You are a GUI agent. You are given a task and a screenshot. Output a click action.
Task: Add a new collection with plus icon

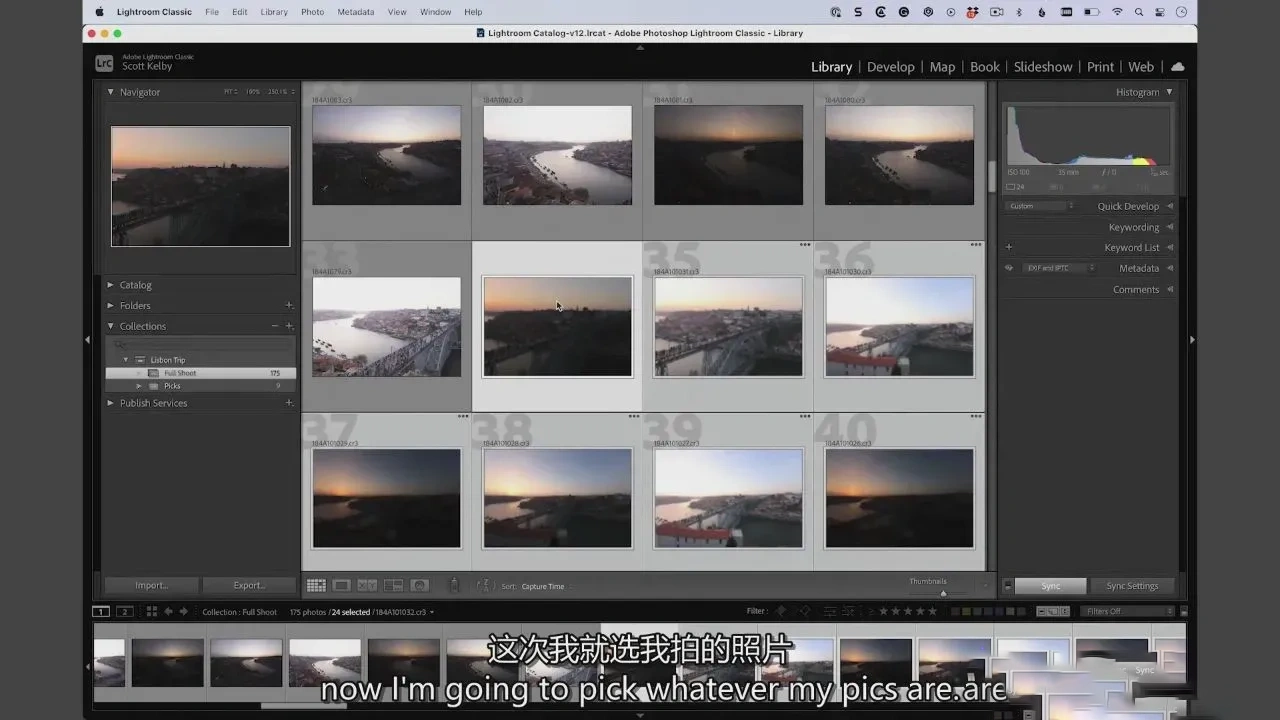[x=289, y=326]
